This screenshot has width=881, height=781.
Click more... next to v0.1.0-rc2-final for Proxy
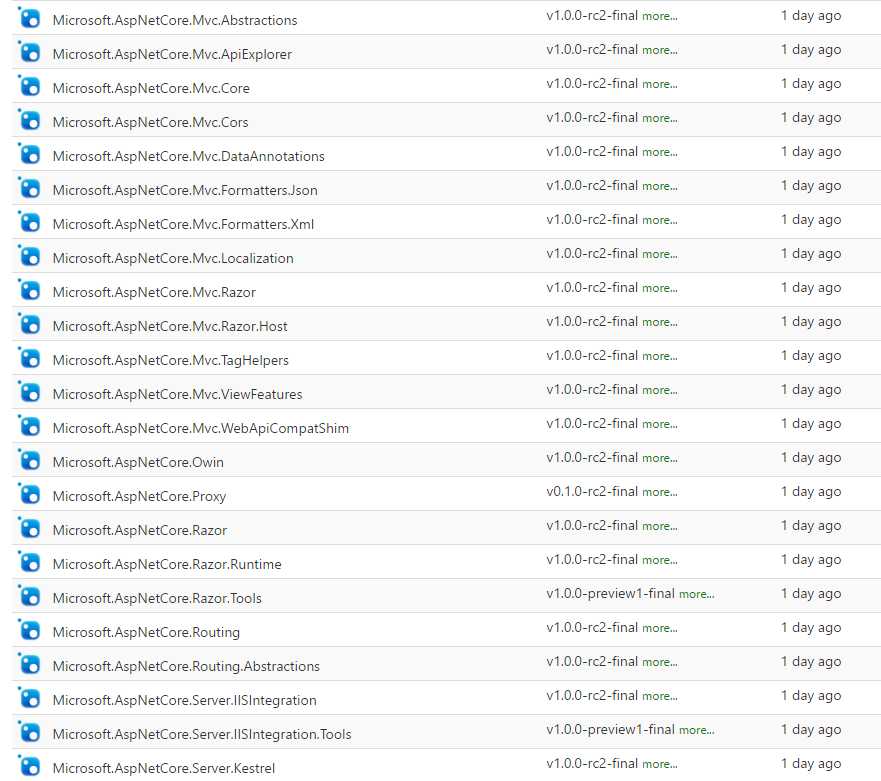pyautogui.click(x=660, y=492)
